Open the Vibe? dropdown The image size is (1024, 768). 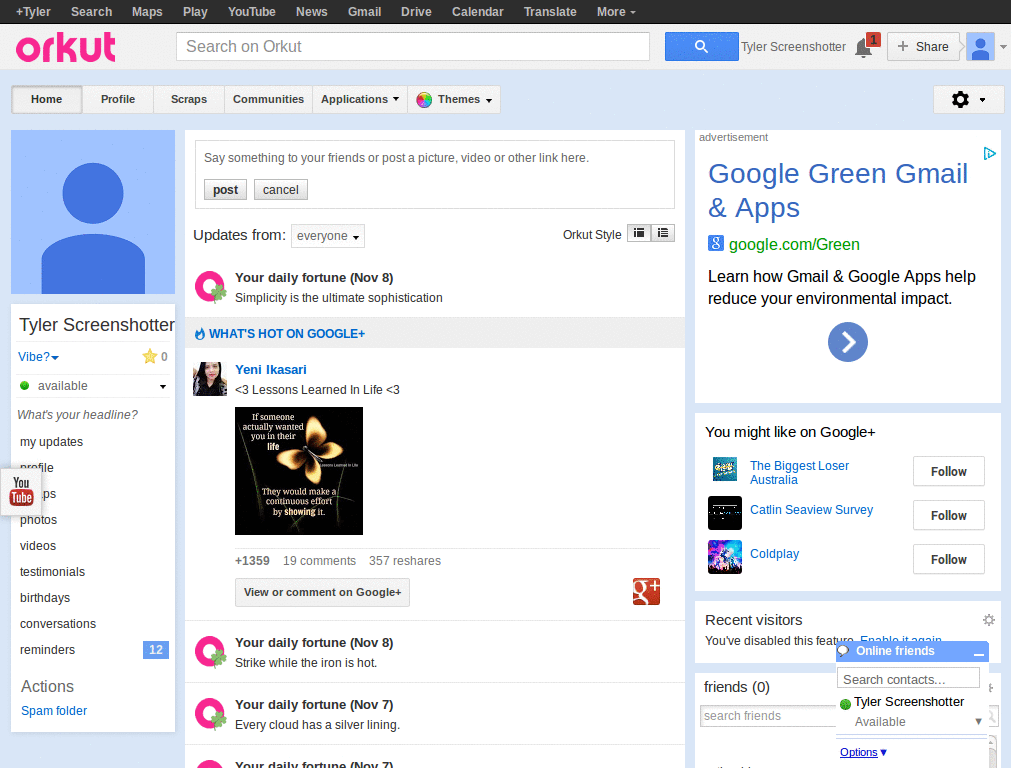point(39,357)
